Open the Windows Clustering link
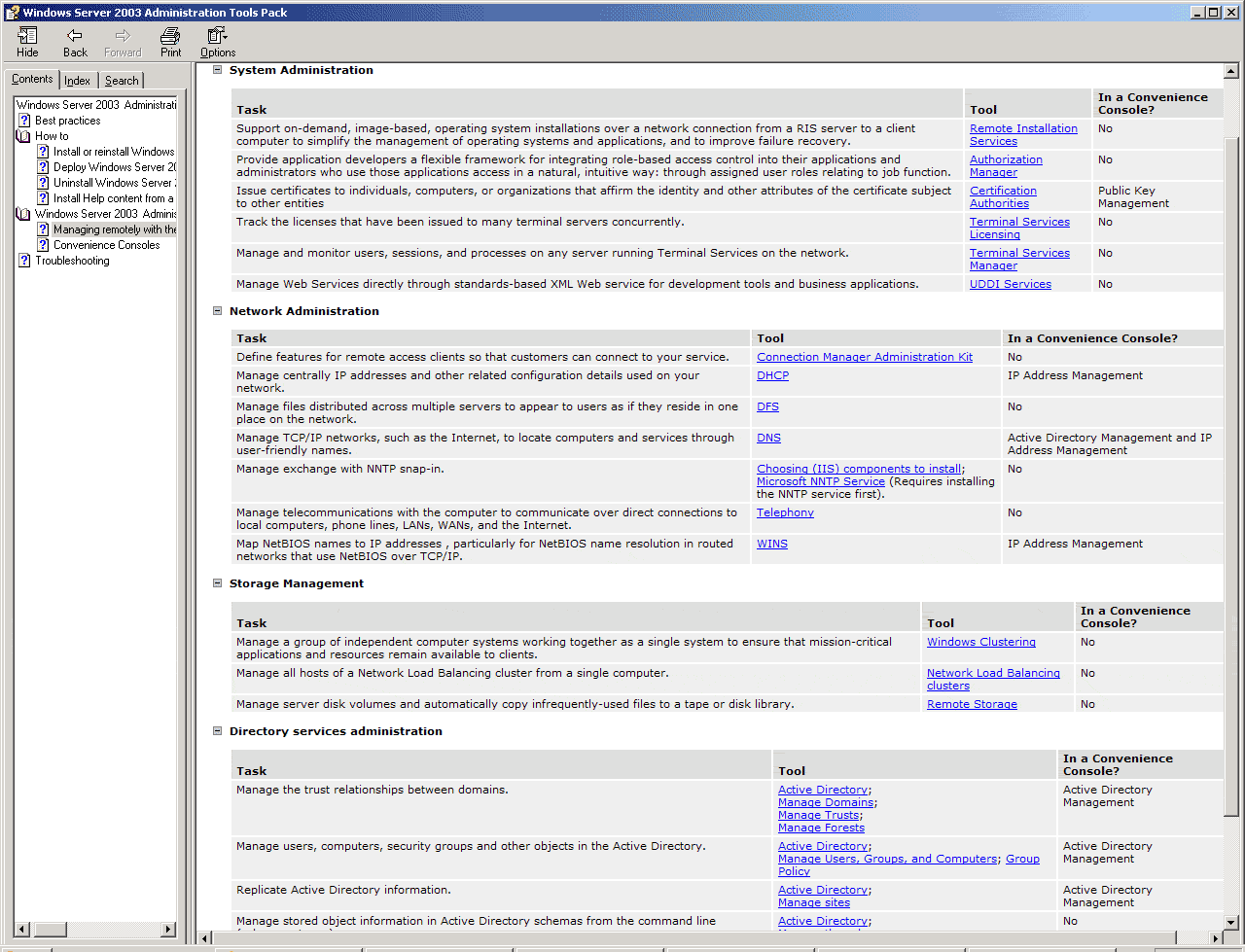Screen dimensions: 1245x952 (981, 642)
